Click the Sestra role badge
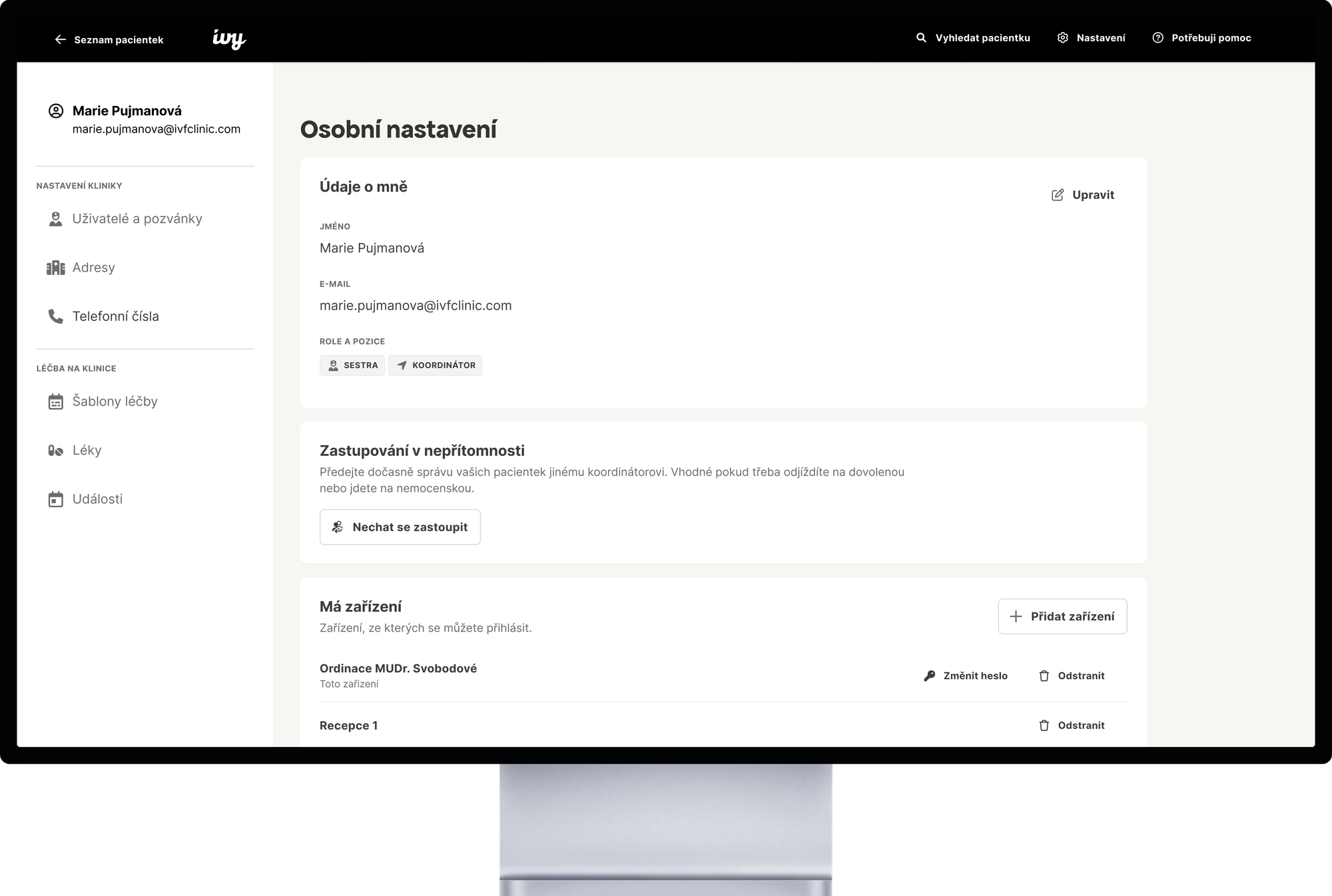 pyautogui.click(x=352, y=365)
